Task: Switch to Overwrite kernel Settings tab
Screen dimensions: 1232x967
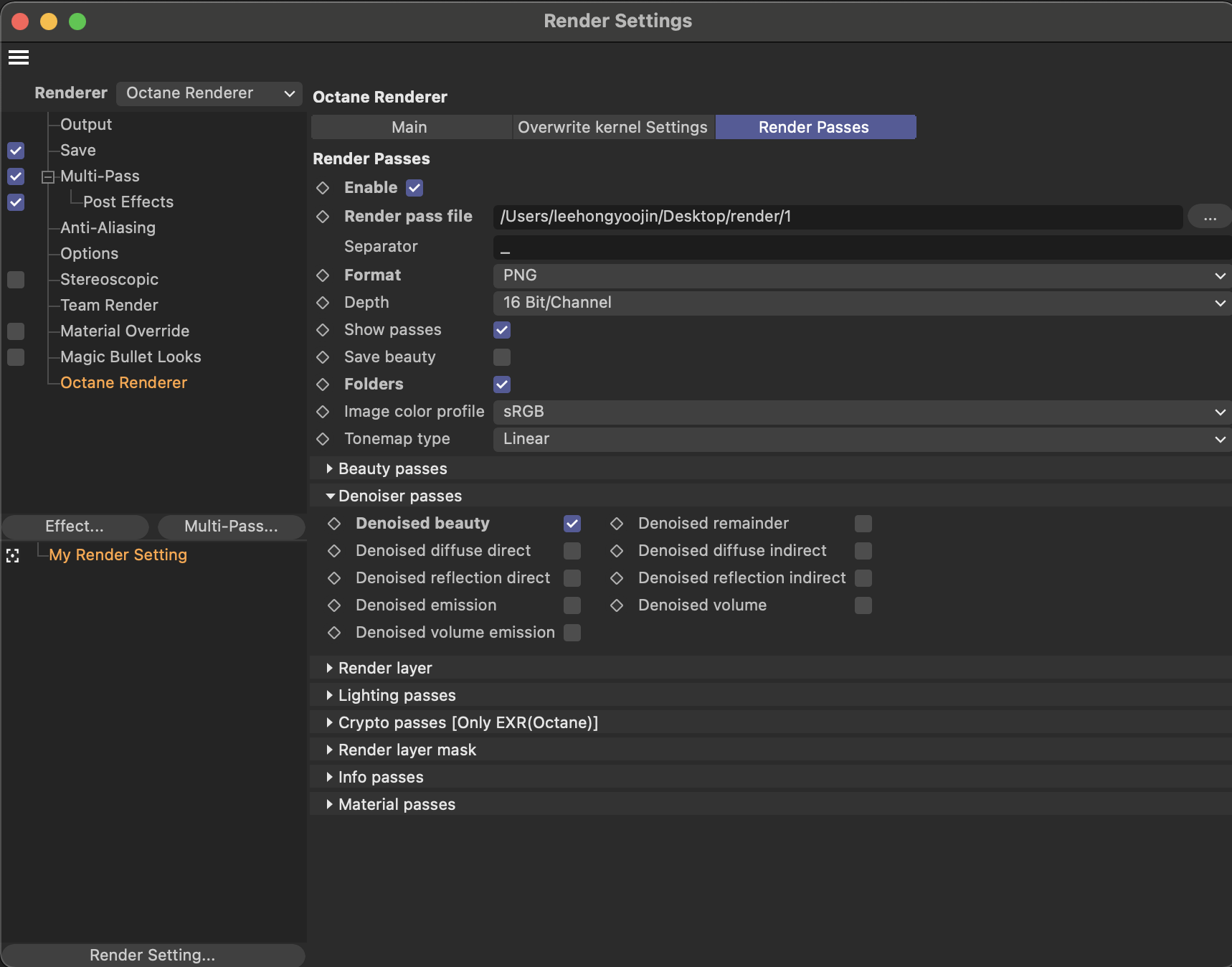Action: [x=613, y=127]
